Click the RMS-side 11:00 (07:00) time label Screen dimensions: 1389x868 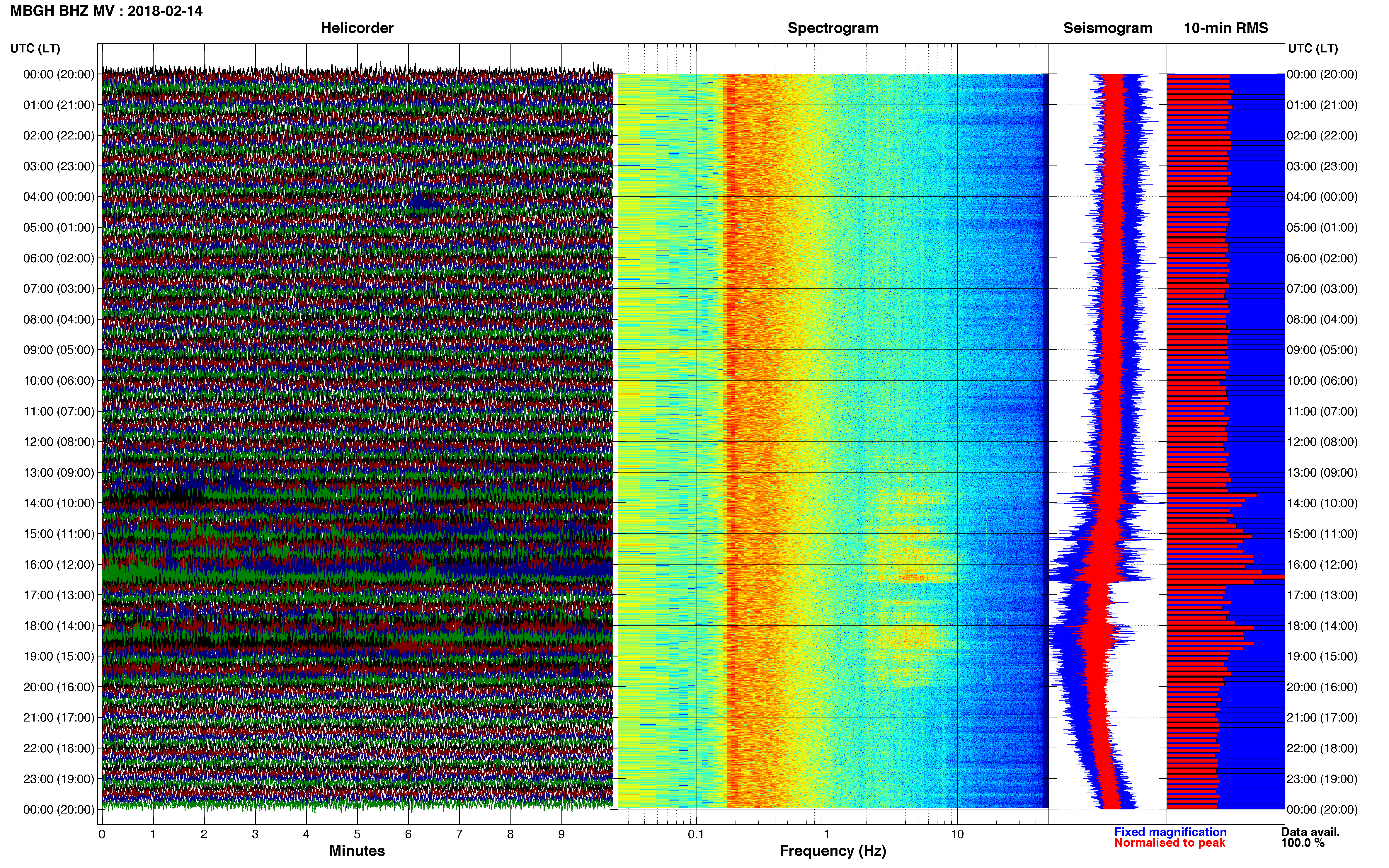[x=1322, y=412]
